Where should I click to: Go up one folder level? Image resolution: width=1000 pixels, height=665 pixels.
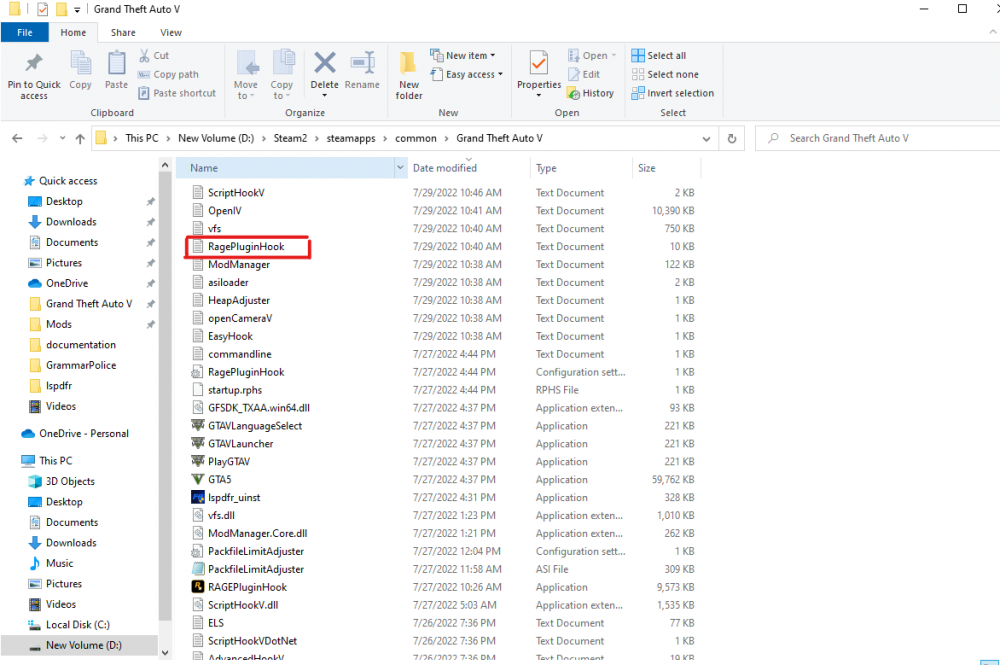(80, 138)
